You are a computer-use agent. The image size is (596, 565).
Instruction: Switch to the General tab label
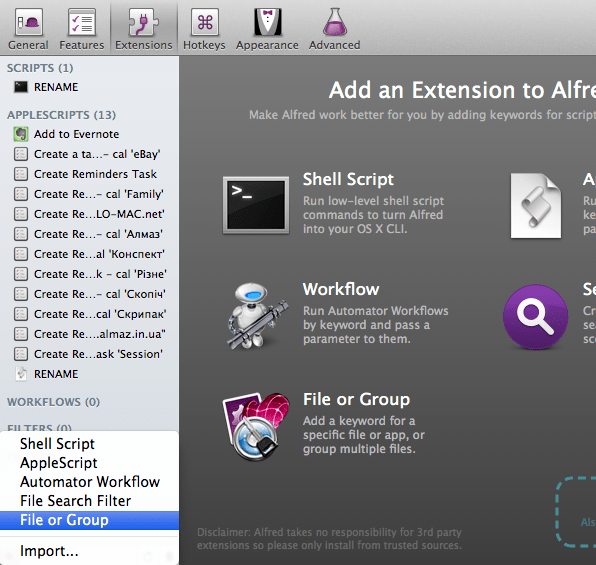(x=29, y=45)
